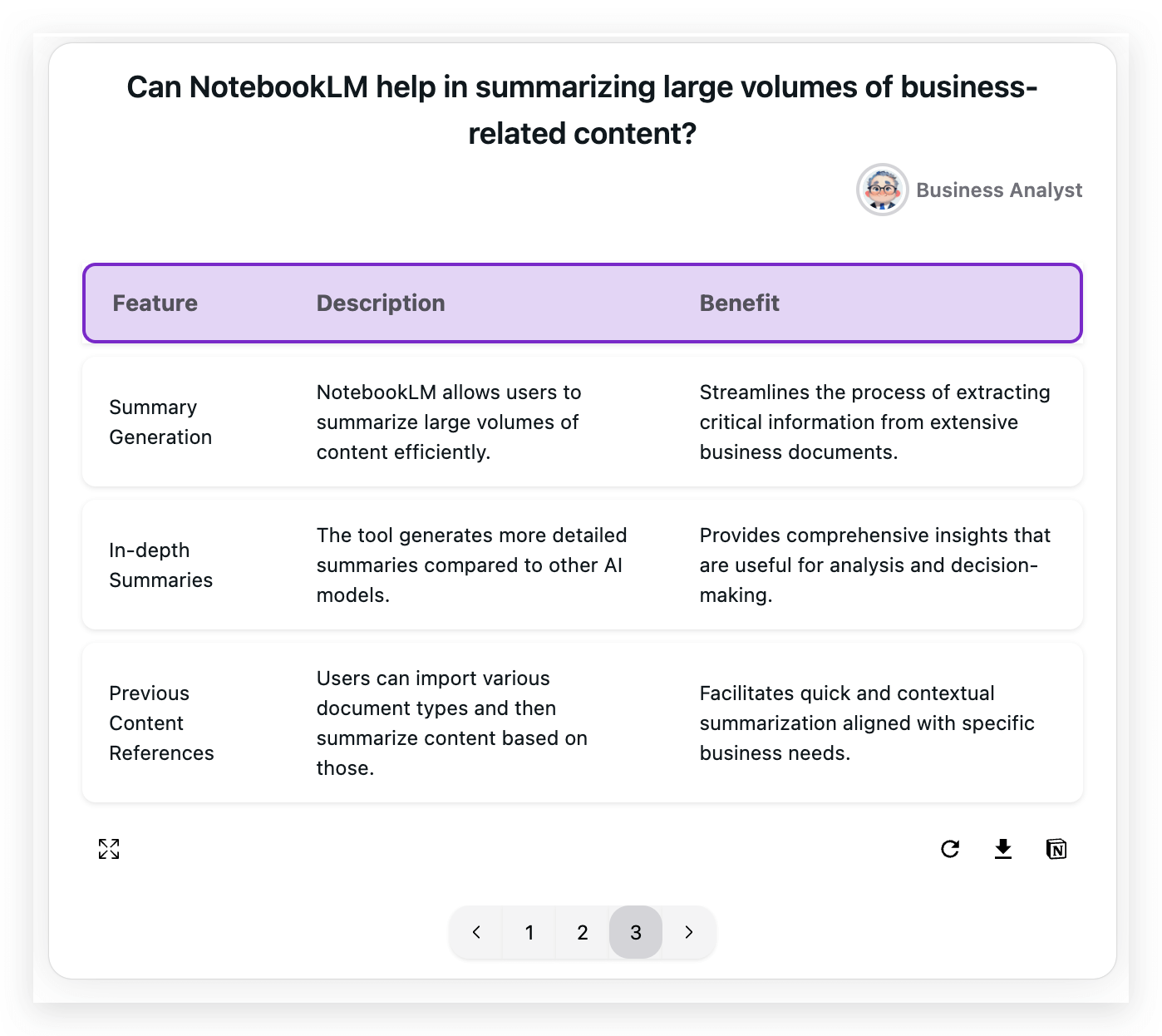Viewport: 1162px width, 1036px height.
Task: Click the fullscreen expand icon
Action: click(109, 849)
